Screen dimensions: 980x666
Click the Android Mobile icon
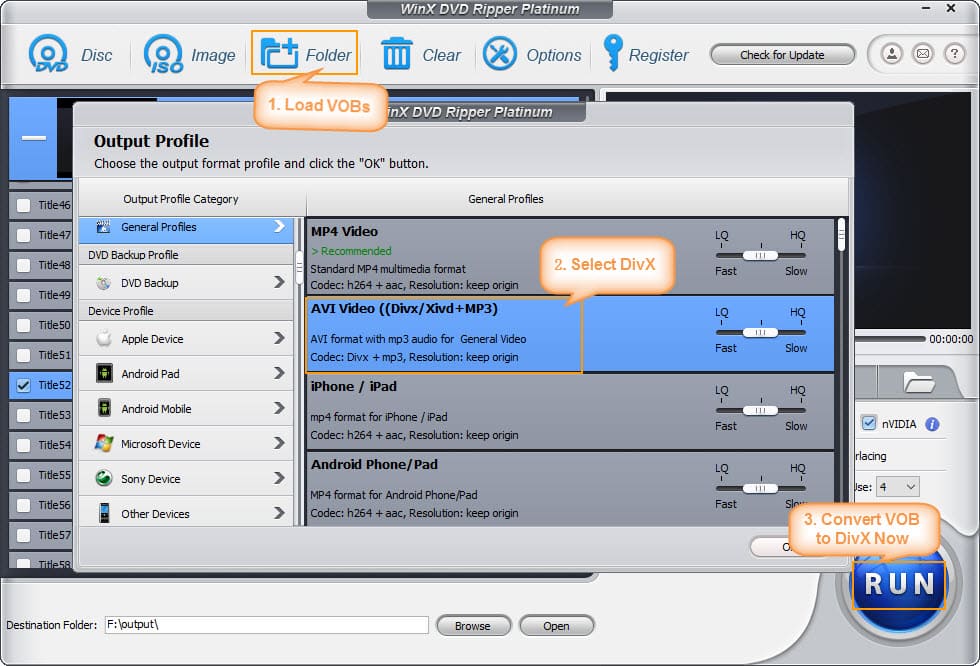(x=104, y=408)
